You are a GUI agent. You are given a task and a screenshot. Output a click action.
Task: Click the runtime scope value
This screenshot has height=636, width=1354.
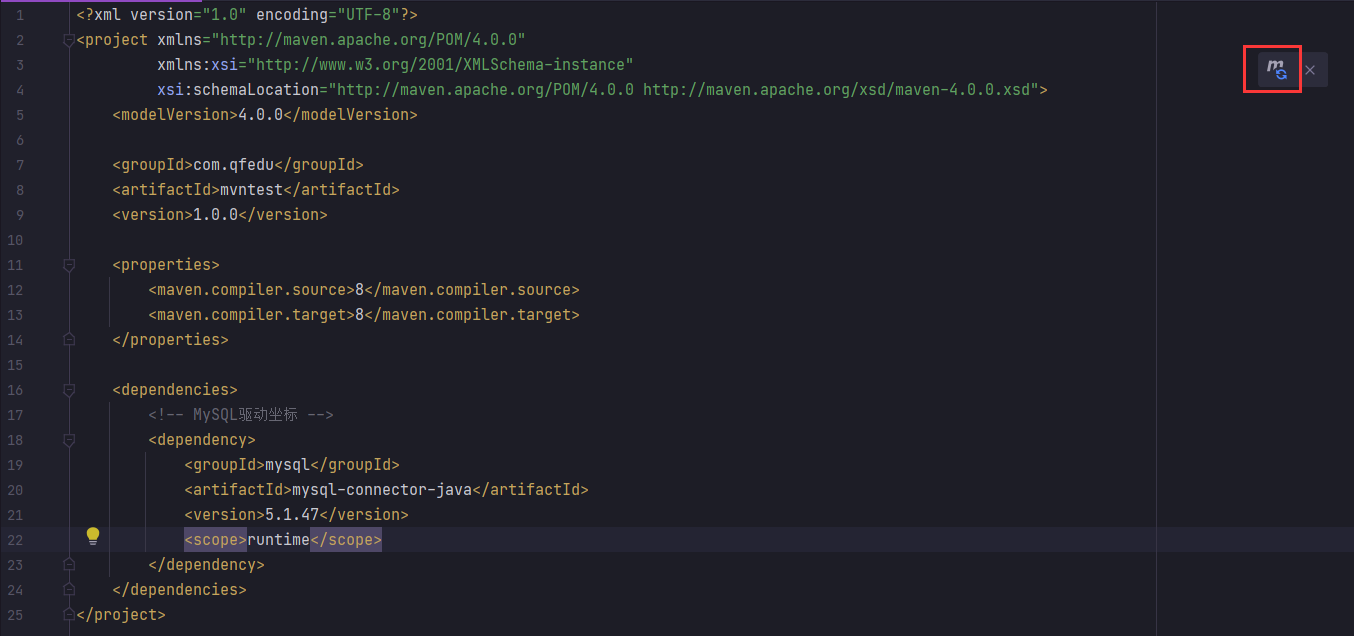point(278,540)
